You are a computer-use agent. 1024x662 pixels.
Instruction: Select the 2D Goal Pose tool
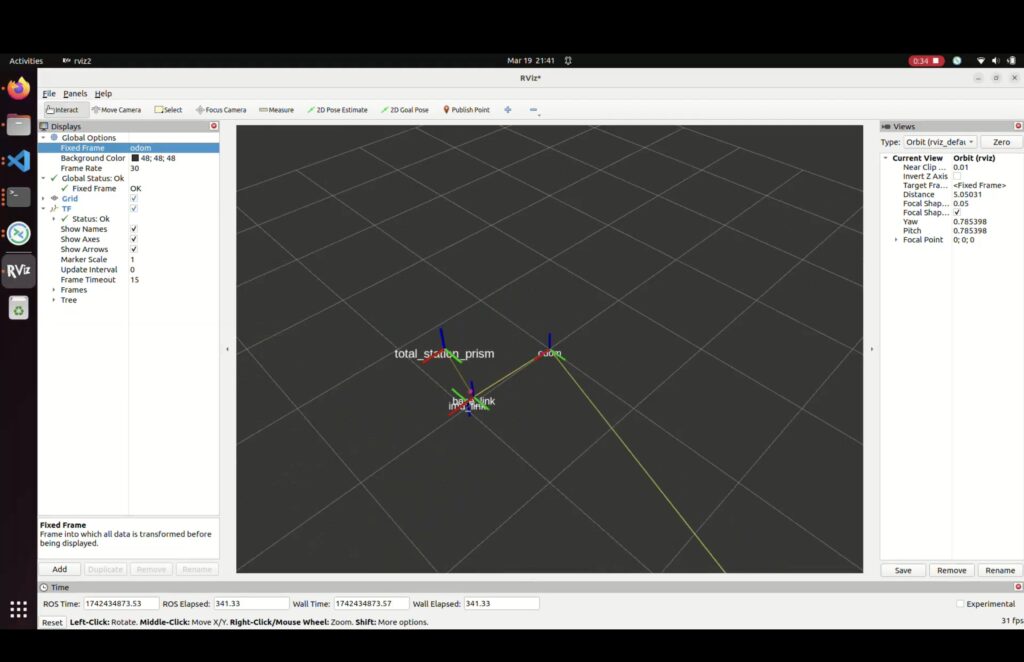[x=405, y=110]
